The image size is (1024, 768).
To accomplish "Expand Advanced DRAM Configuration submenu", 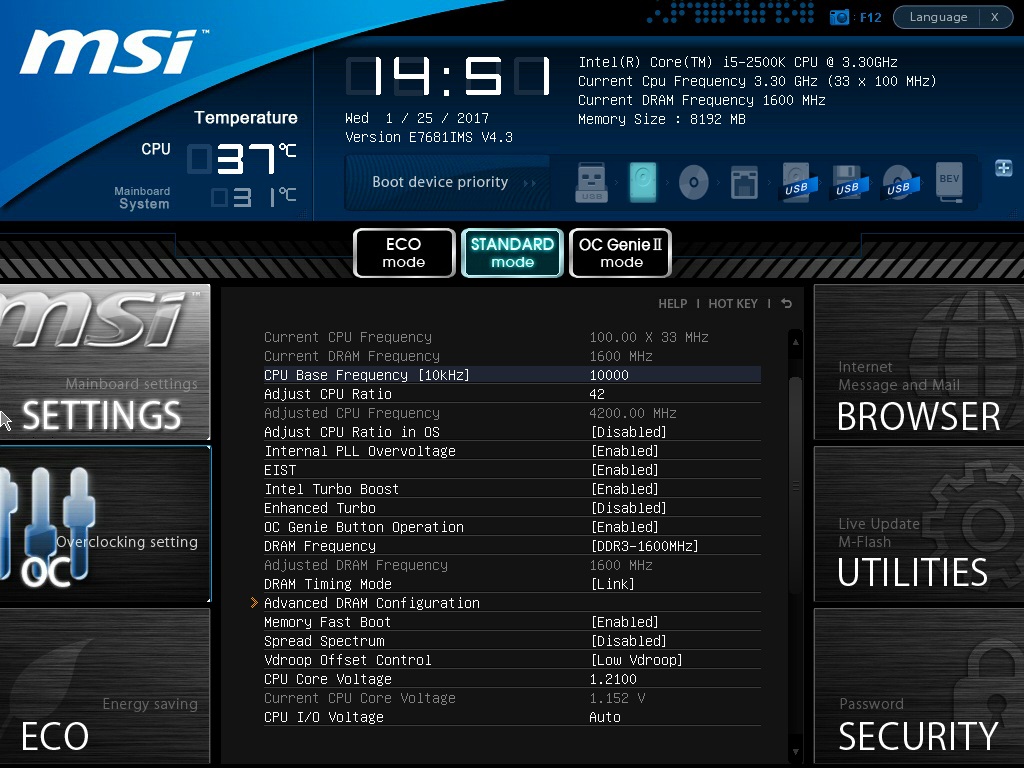I will pos(372,603).
